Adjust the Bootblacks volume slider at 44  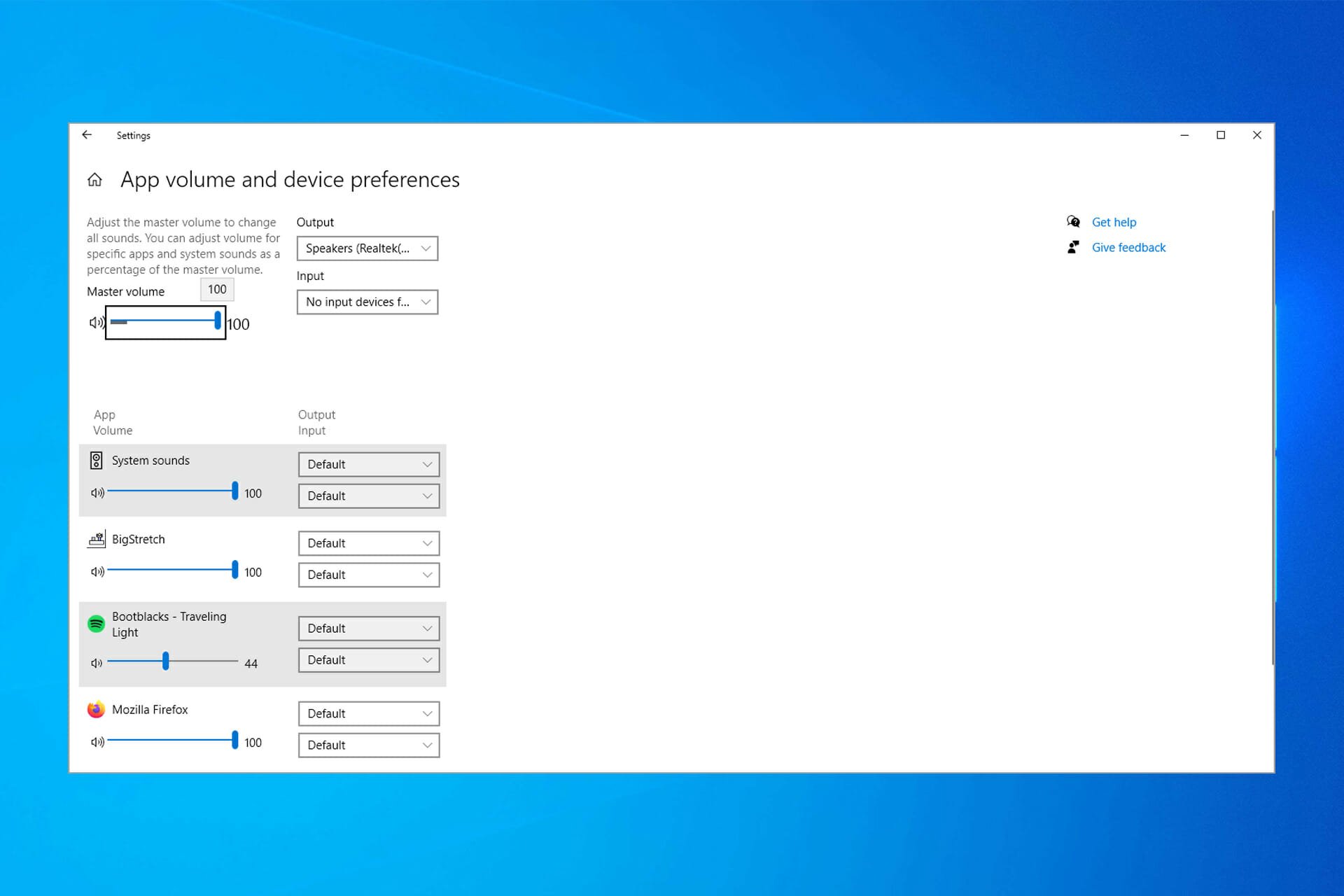tap(172, 661)
